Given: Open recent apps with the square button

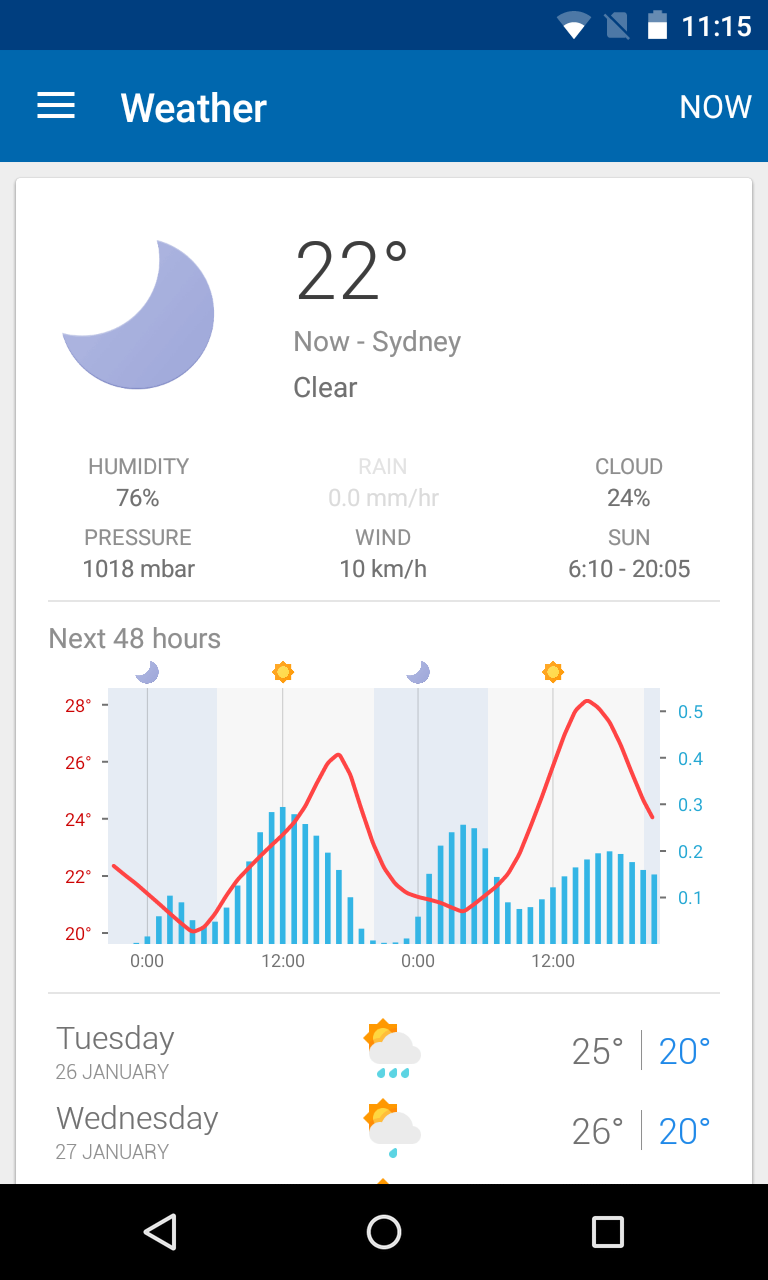Looking at the screenshot, I should [x=607, y=1232].
